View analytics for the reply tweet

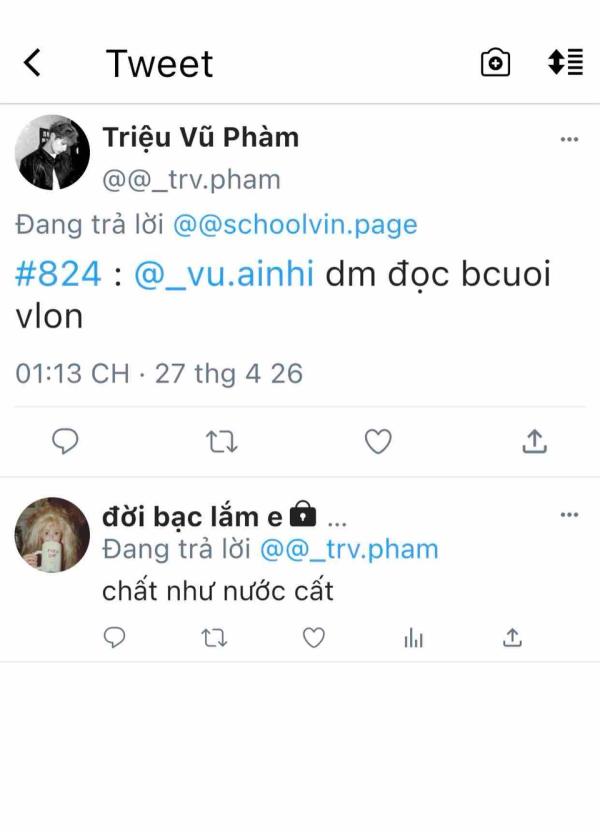pos(413,638)
